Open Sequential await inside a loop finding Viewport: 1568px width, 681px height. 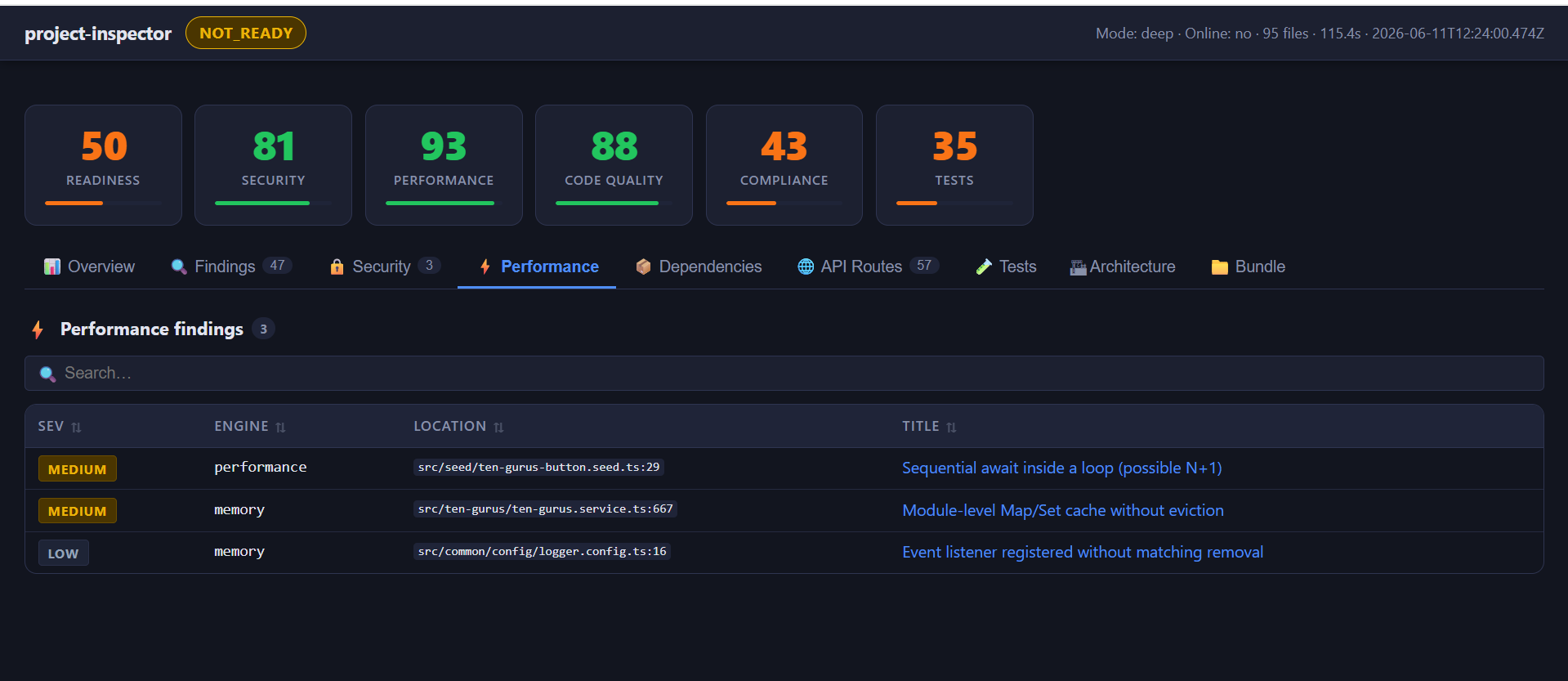(1061, 468)
